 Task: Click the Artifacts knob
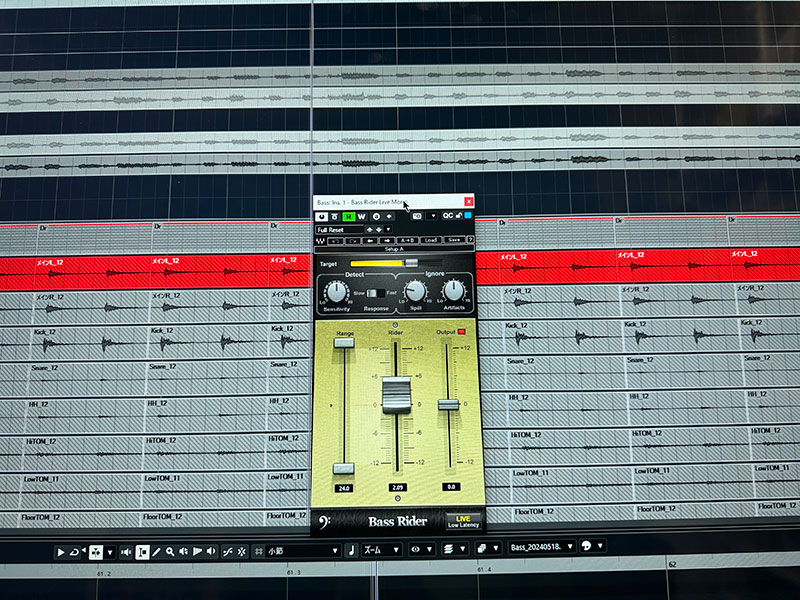point(454,291)
